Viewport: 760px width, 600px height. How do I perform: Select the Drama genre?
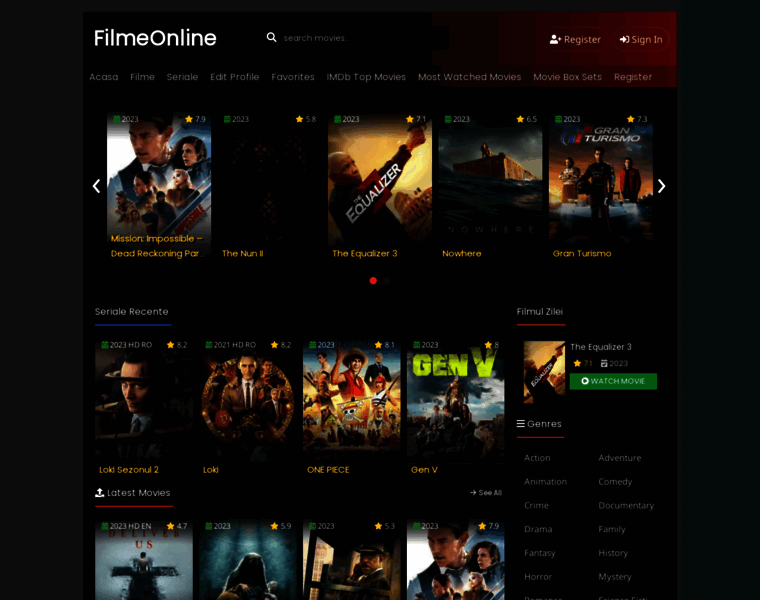(538, 529)
